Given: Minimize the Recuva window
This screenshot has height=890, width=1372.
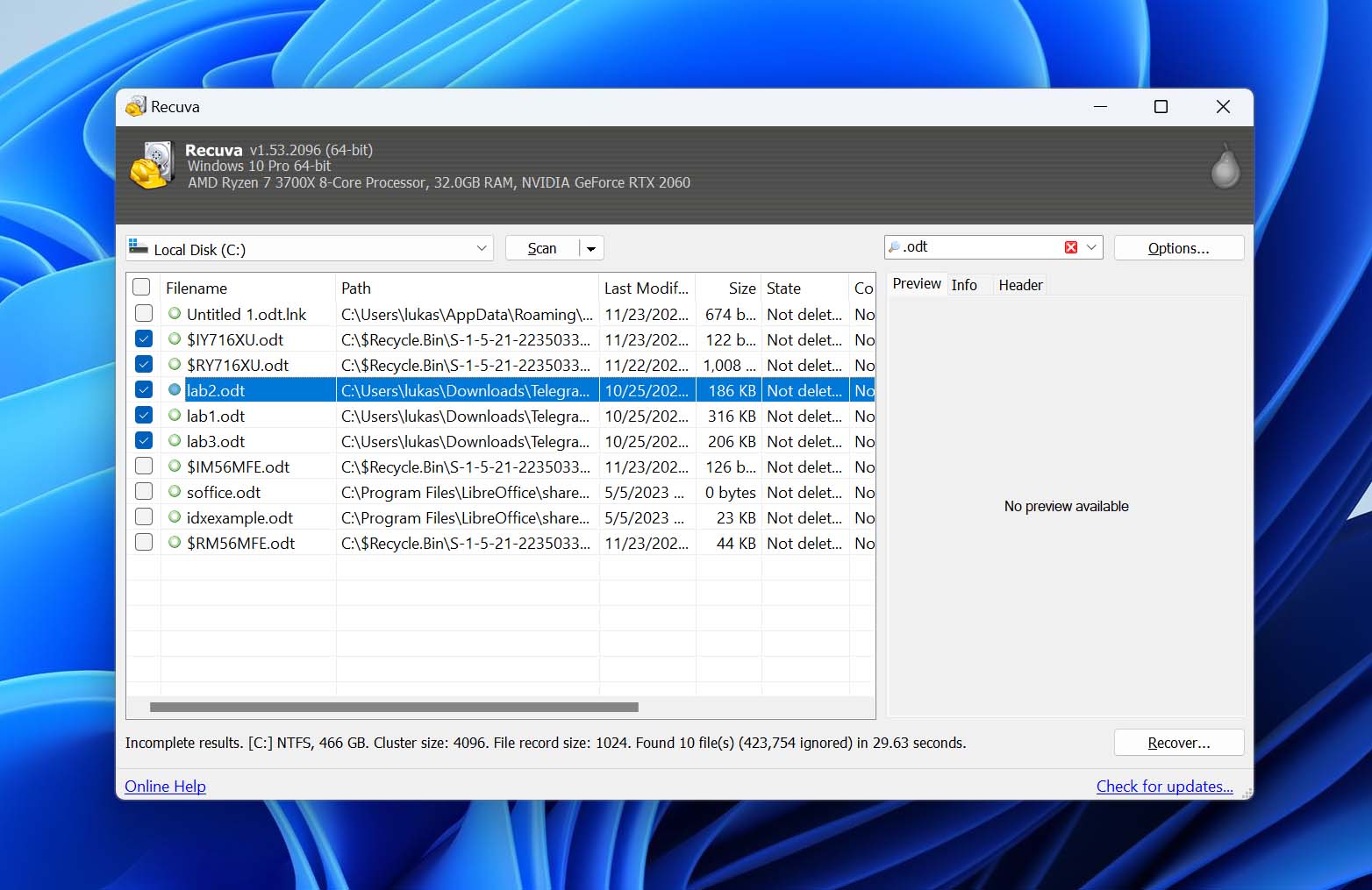Looking at the screenshot, I should tap(1100, 107).
